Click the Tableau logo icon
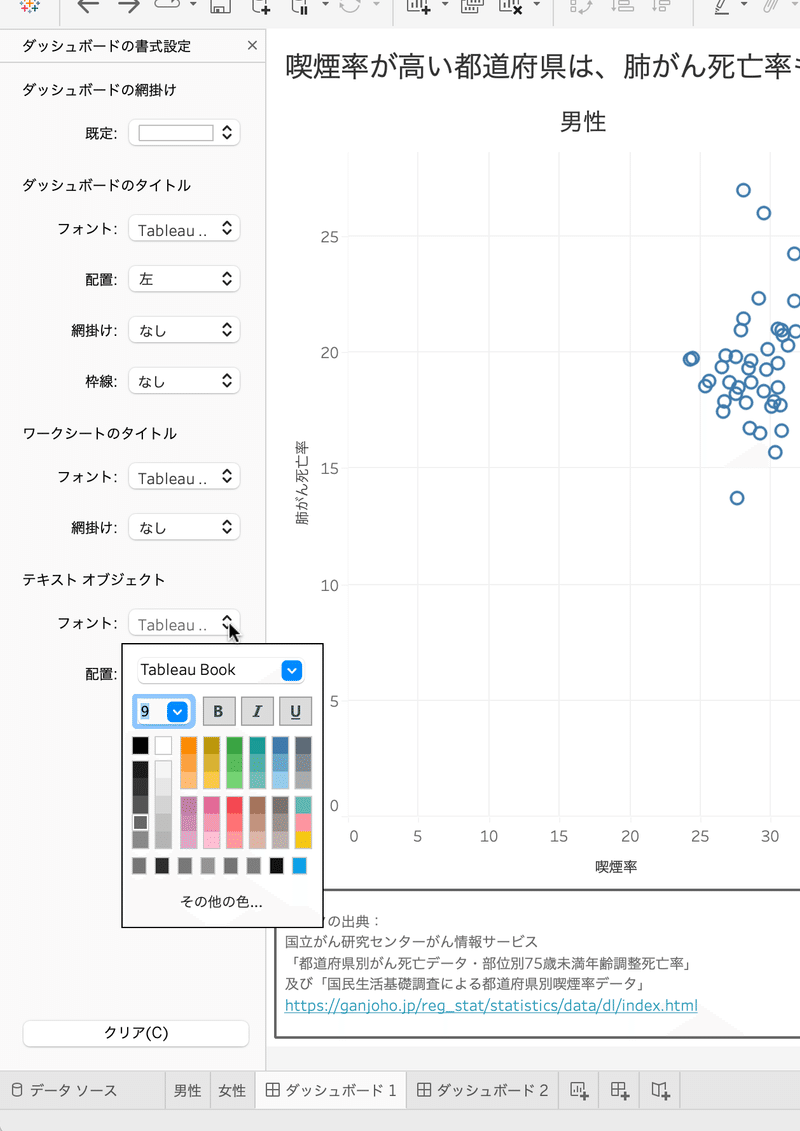The height and width of the screenshot is (1131, 800). (31, 5)
